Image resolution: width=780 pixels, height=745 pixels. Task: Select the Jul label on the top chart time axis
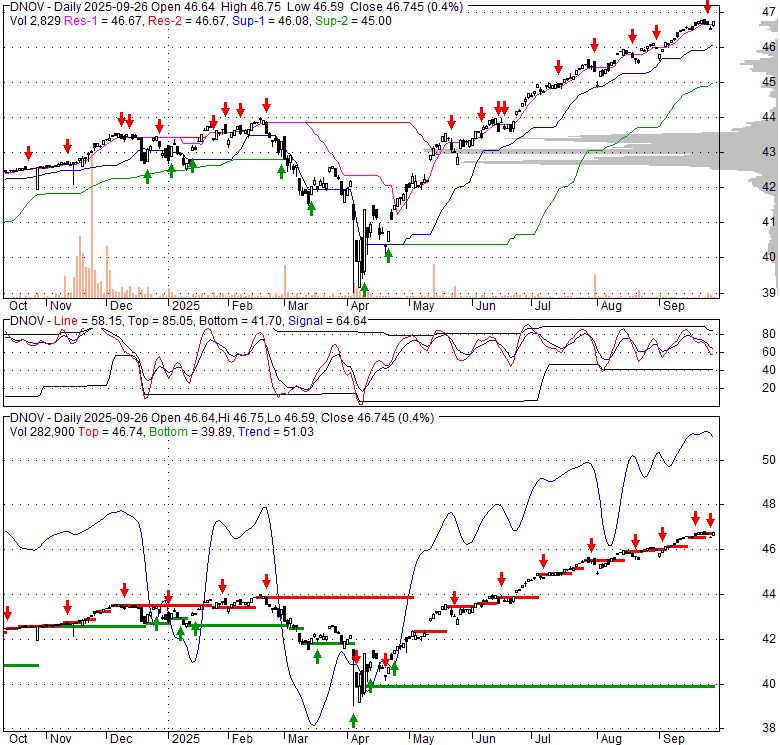[543, 306]
